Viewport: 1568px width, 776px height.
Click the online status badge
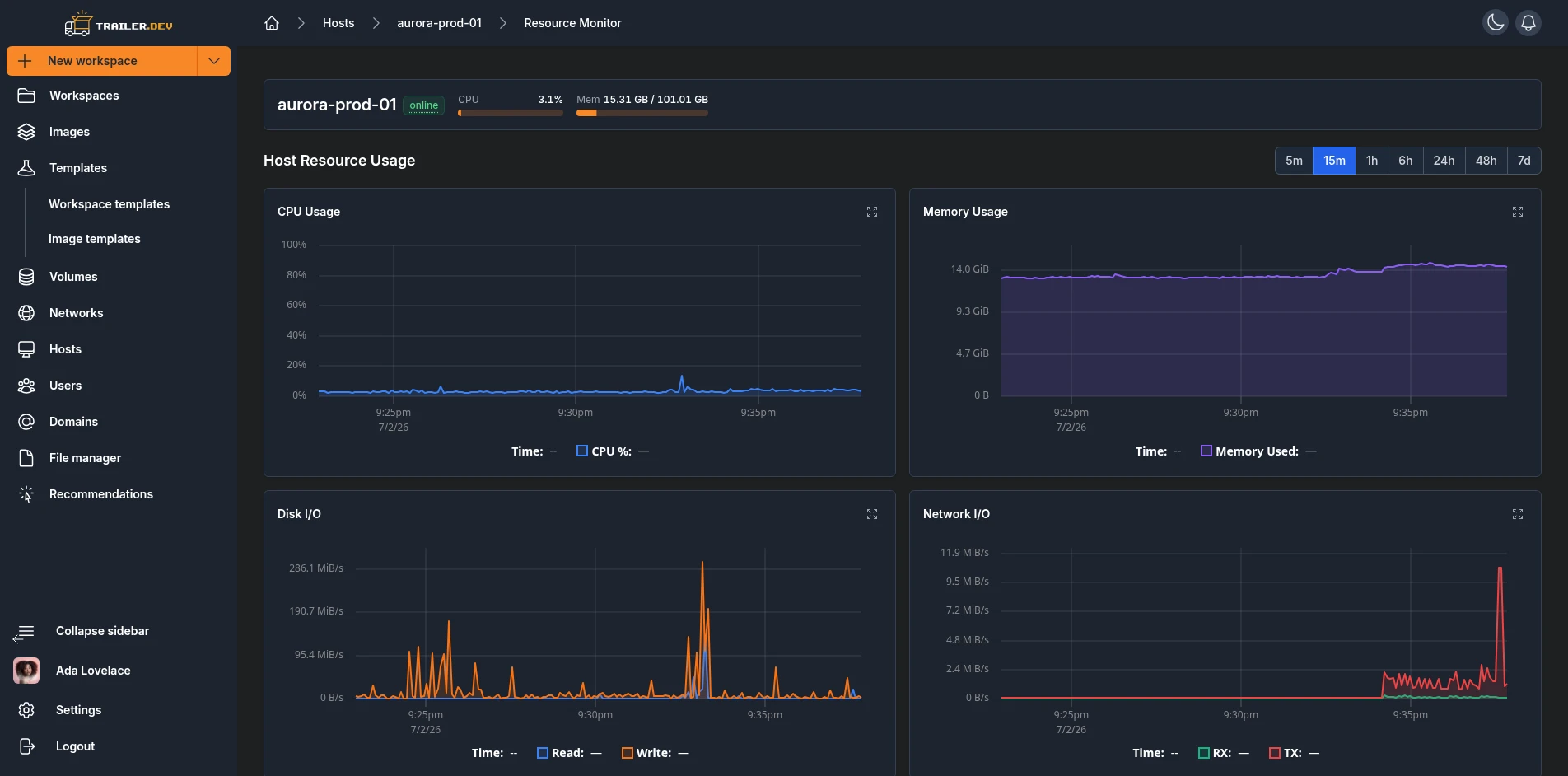[x=424, y=105]
